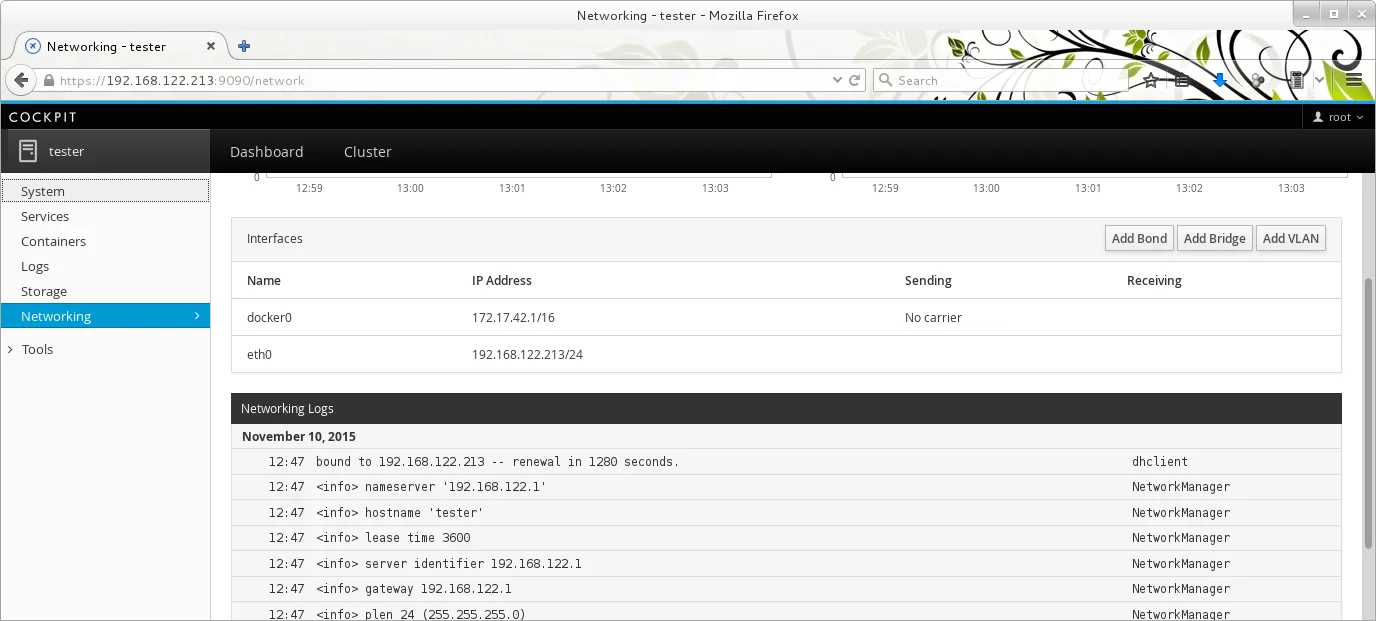The image size is (1376, 621).
Task: Open the root user account menu
Action: coord(1338,116)
